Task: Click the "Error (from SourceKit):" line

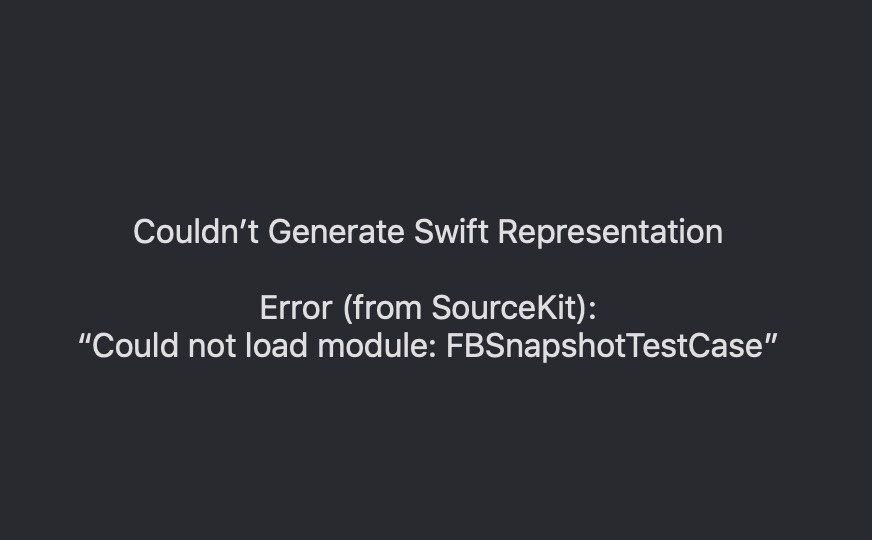Action: pos(428,308)
